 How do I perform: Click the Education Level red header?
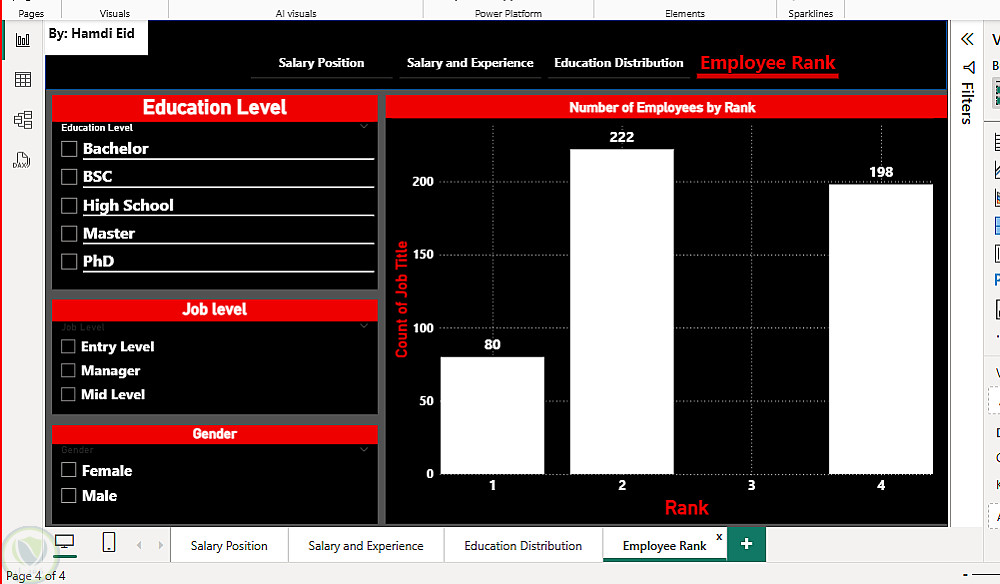point(215,107)
